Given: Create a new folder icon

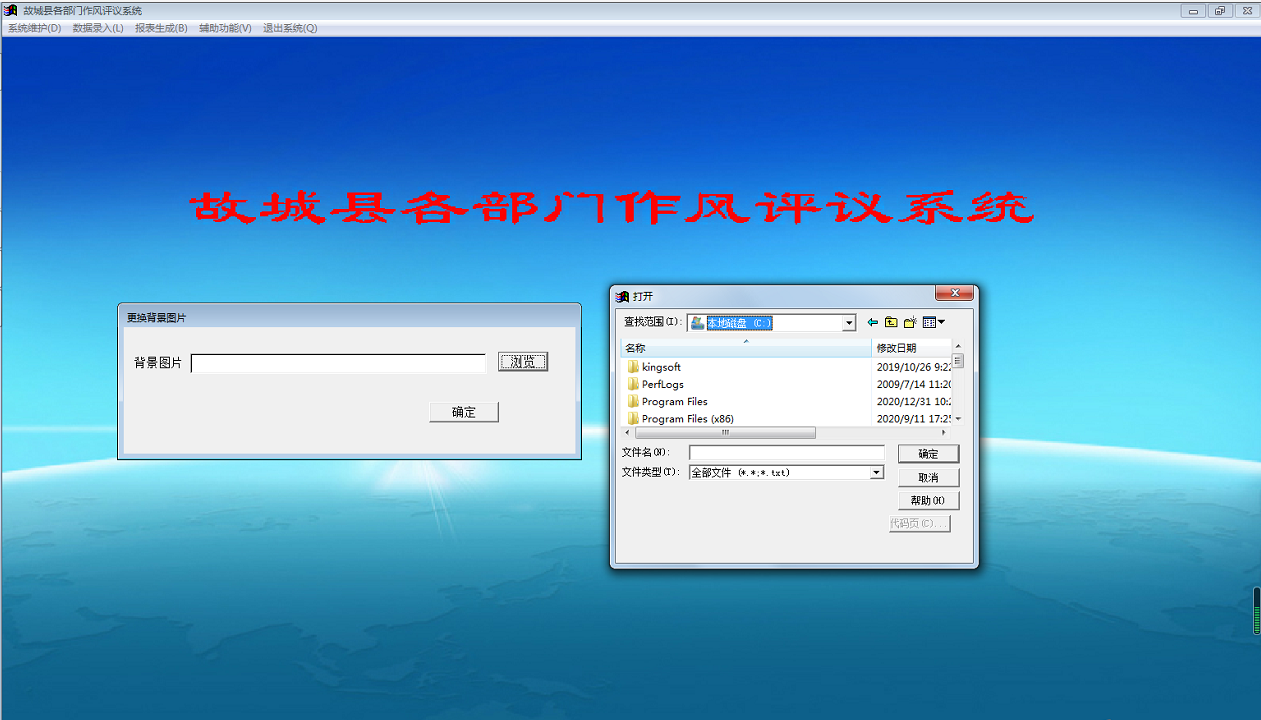Looking at the screenshot, I should click(x=910, y=322).
